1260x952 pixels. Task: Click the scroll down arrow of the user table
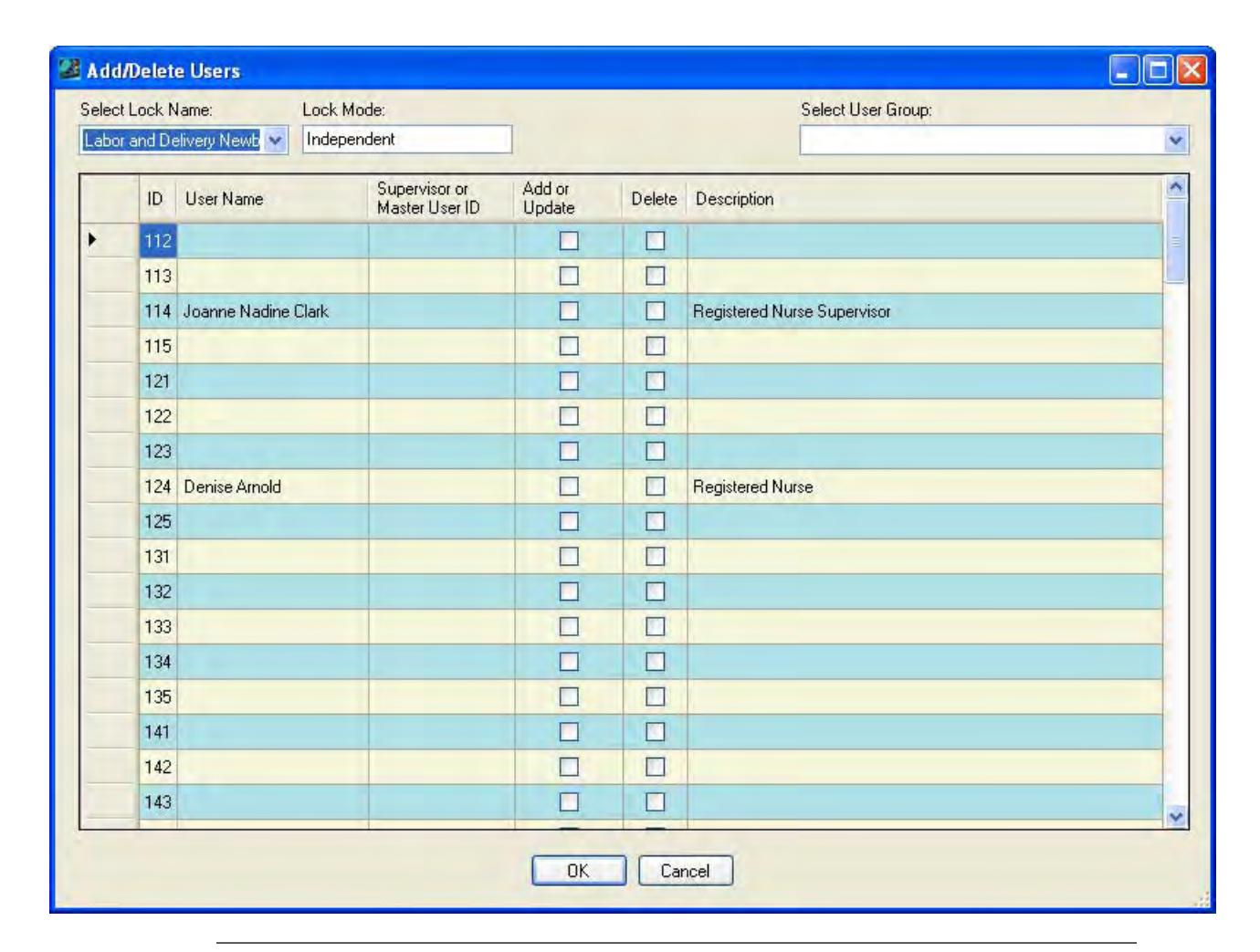1176,817
